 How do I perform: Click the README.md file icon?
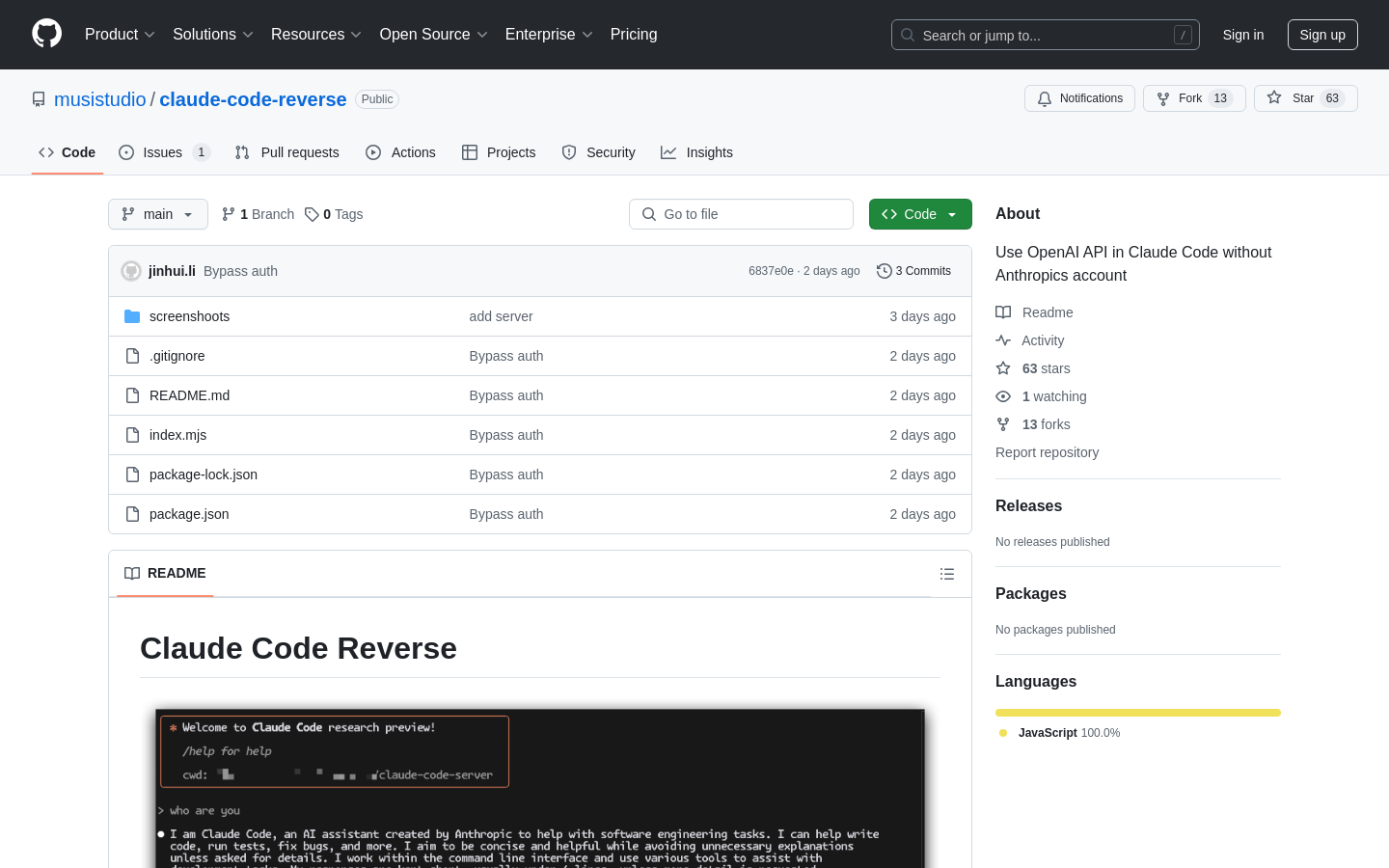tap(132, 395)
